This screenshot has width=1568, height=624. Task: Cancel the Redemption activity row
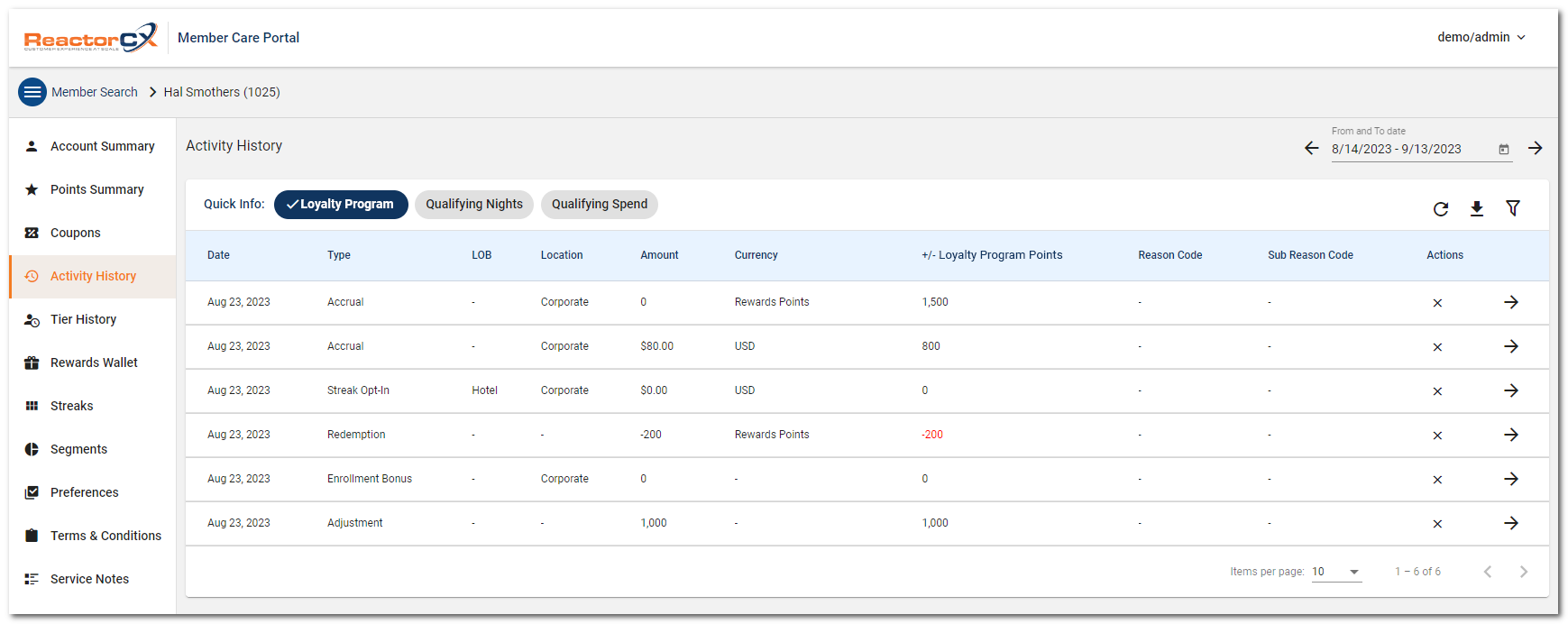1437,436
